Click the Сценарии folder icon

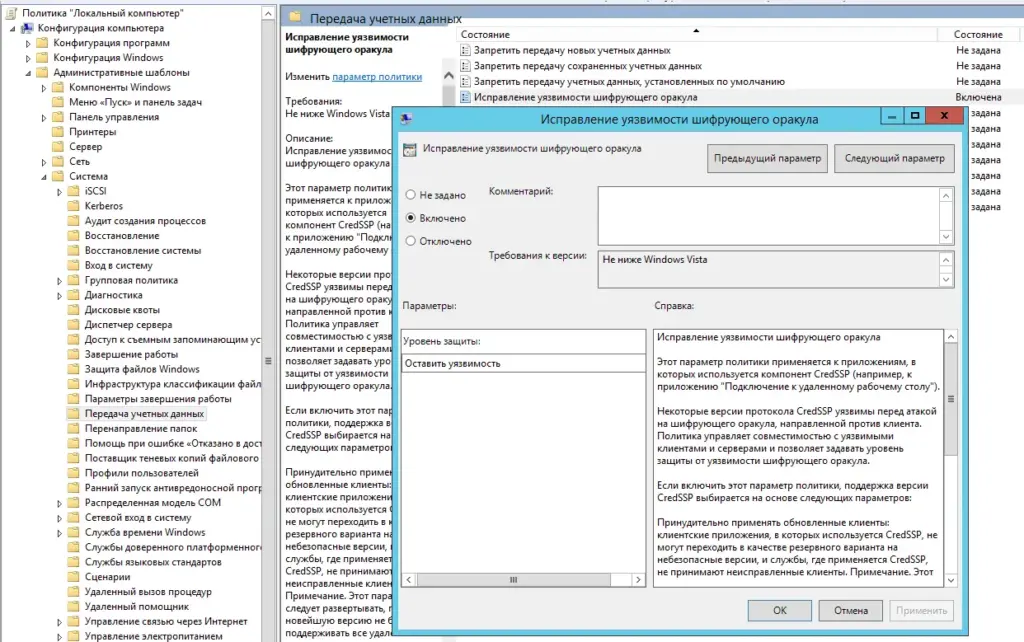pyautogui.click(x=74, y=577)
